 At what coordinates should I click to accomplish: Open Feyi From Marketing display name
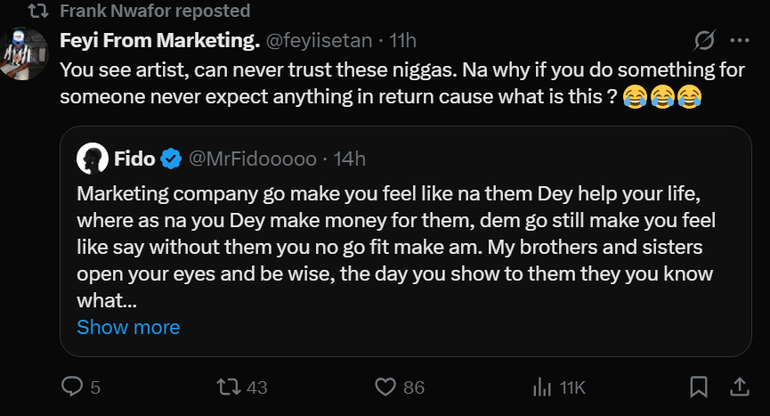pos(160,41)
